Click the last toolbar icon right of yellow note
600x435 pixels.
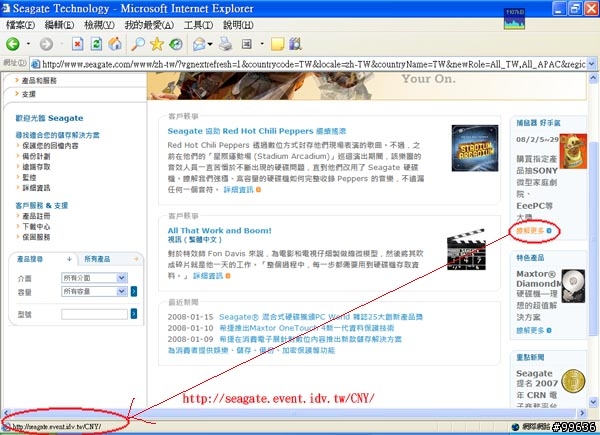pyautogui.click(x=295, y=44)
